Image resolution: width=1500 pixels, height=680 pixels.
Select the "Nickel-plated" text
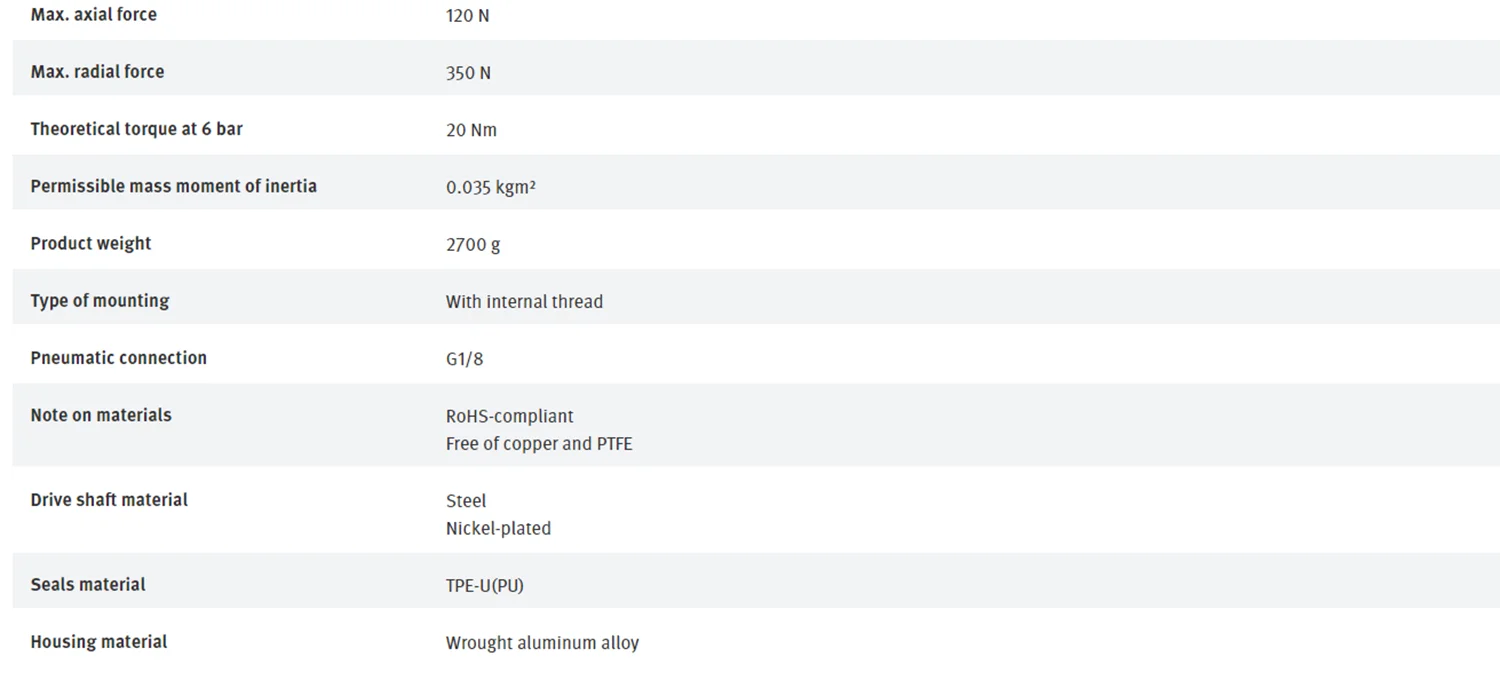tap(498, 528)
